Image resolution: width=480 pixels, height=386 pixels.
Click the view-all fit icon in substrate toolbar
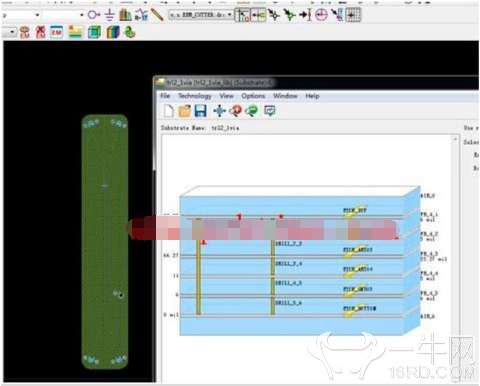(219, 111)
